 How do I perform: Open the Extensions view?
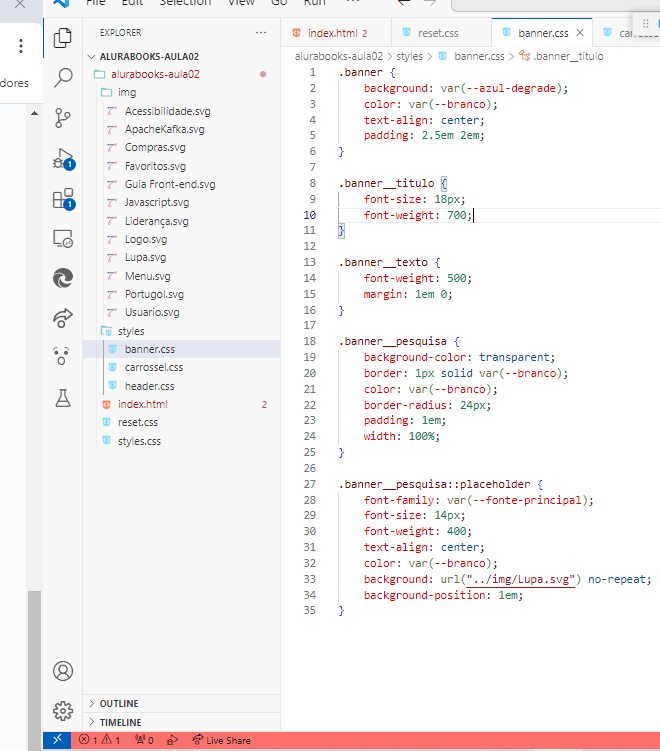[64, 198]
